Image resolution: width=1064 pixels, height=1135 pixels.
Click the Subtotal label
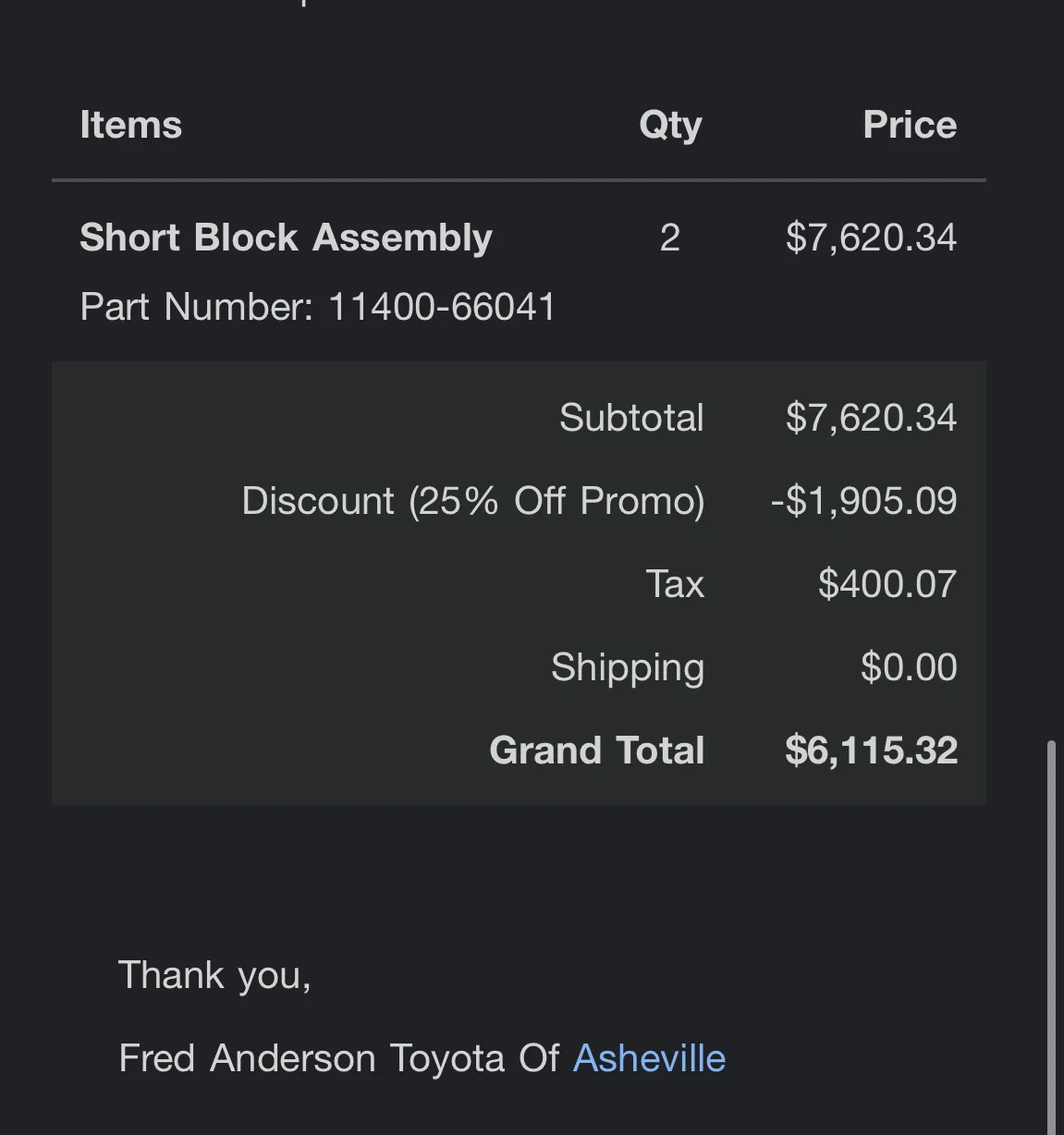pyautogui.click(x=631, y=418)
